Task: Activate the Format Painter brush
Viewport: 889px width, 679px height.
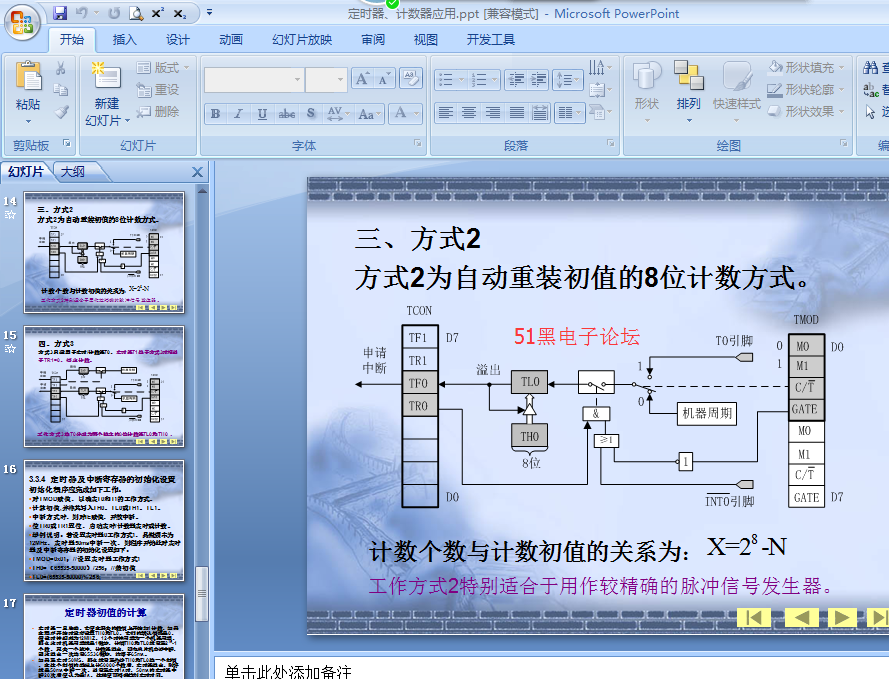Action: tap(61, 111)
